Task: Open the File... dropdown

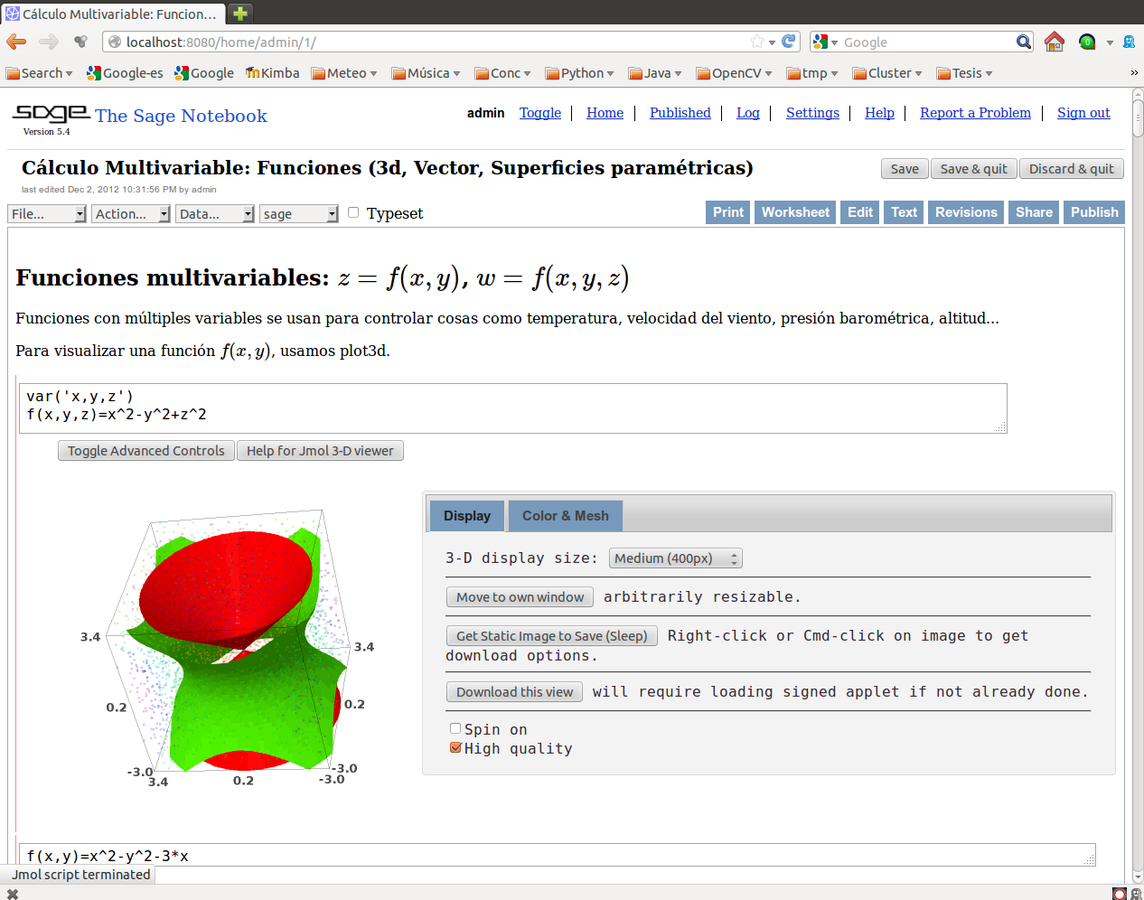Action: (47, 213)
